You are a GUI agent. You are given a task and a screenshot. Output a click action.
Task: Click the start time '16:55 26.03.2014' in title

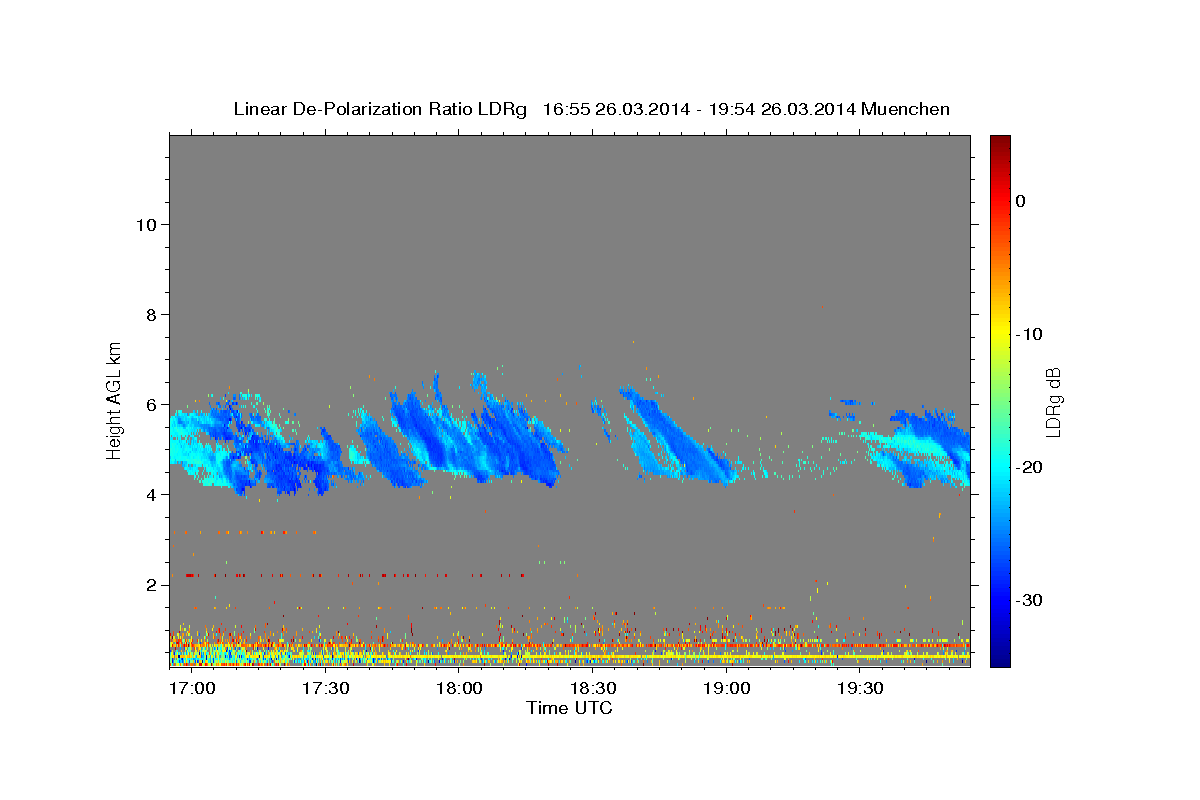[x=615, y=109]
